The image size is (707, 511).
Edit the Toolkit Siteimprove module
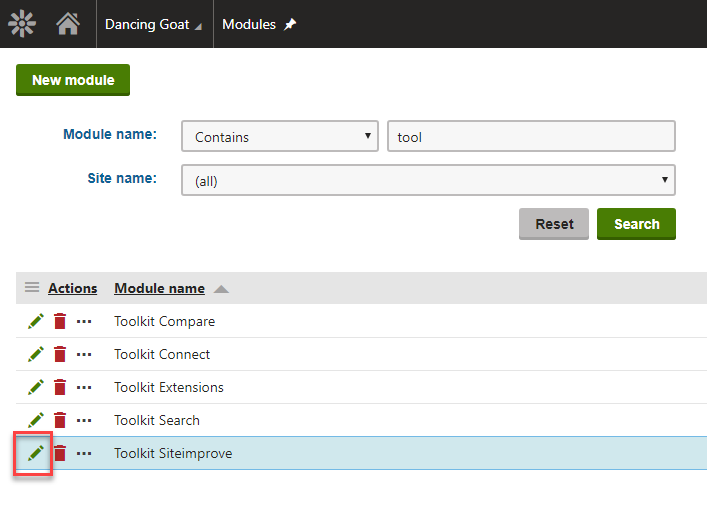click(35, 453)
